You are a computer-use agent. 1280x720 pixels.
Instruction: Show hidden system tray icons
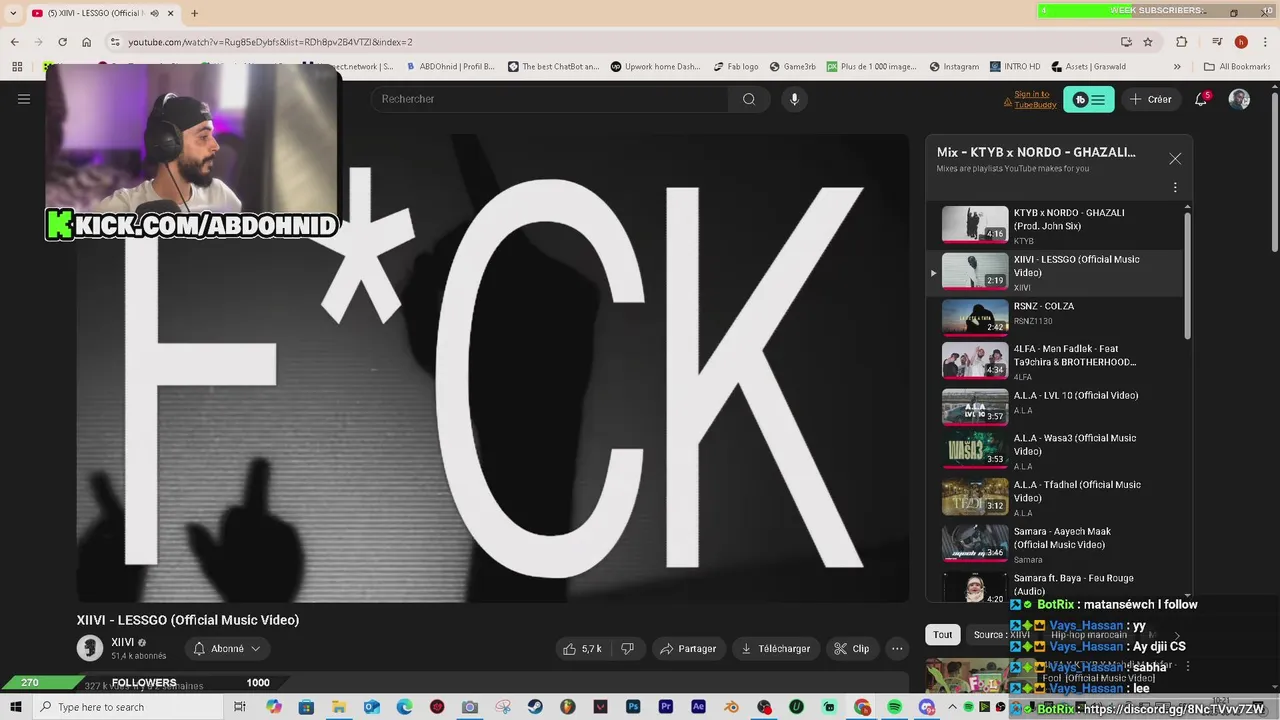[954, 707]
